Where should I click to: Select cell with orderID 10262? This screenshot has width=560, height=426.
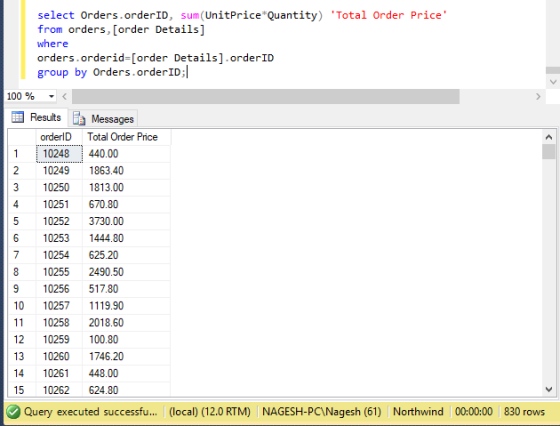tap(59, 390)
